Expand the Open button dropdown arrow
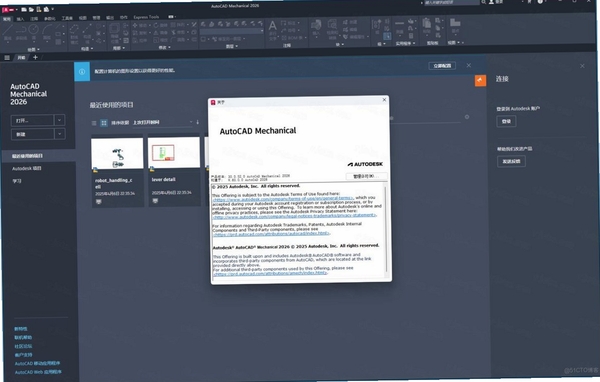This screenshot has height=382, width=600. tap(59, 120)
